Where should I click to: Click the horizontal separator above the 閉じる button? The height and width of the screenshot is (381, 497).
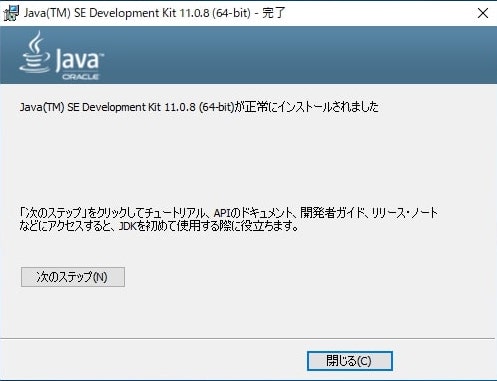click(247, 339)
